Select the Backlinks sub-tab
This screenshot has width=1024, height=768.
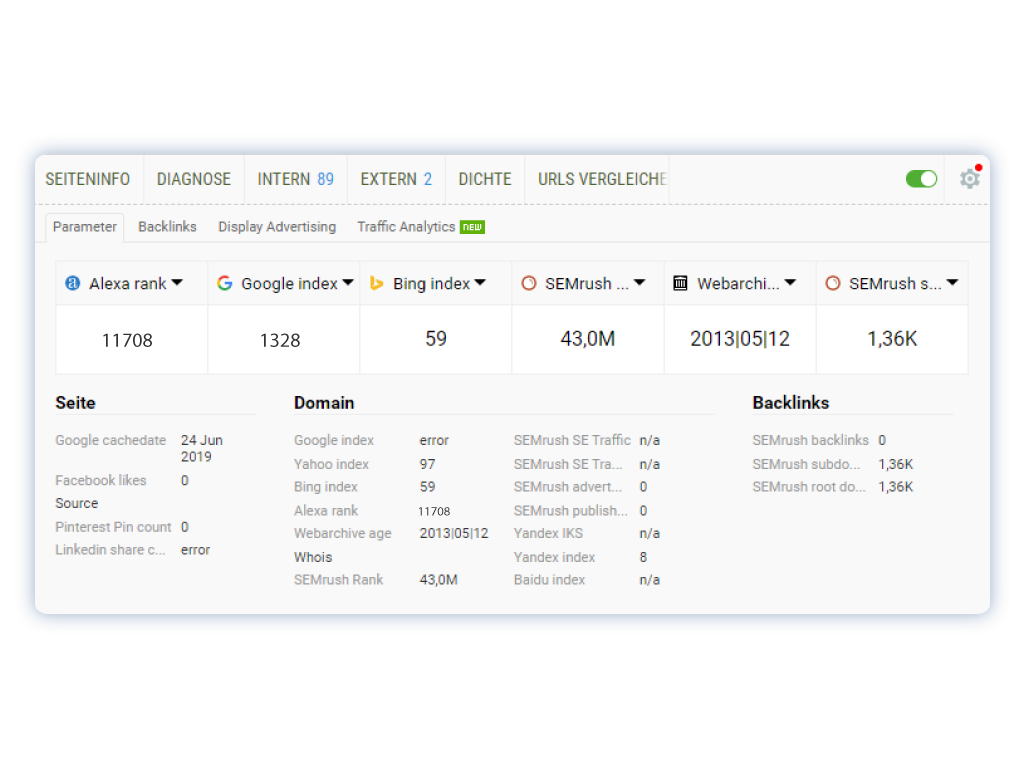167,227
